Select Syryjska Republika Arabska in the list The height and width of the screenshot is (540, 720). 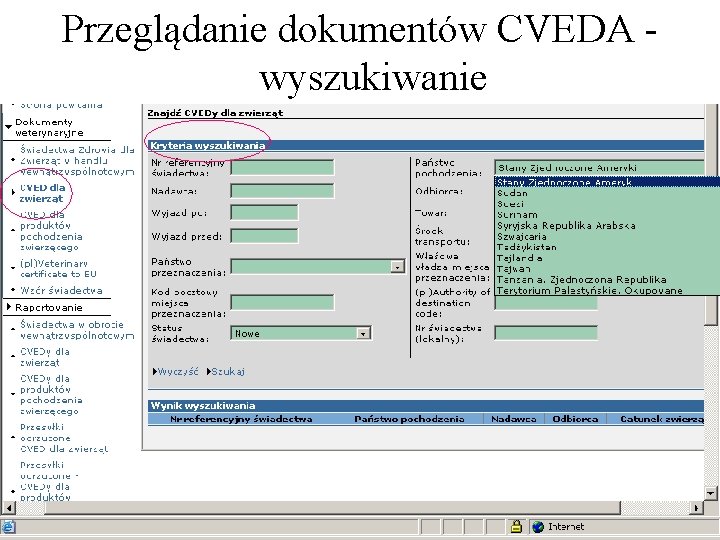[x=608, y=225]
